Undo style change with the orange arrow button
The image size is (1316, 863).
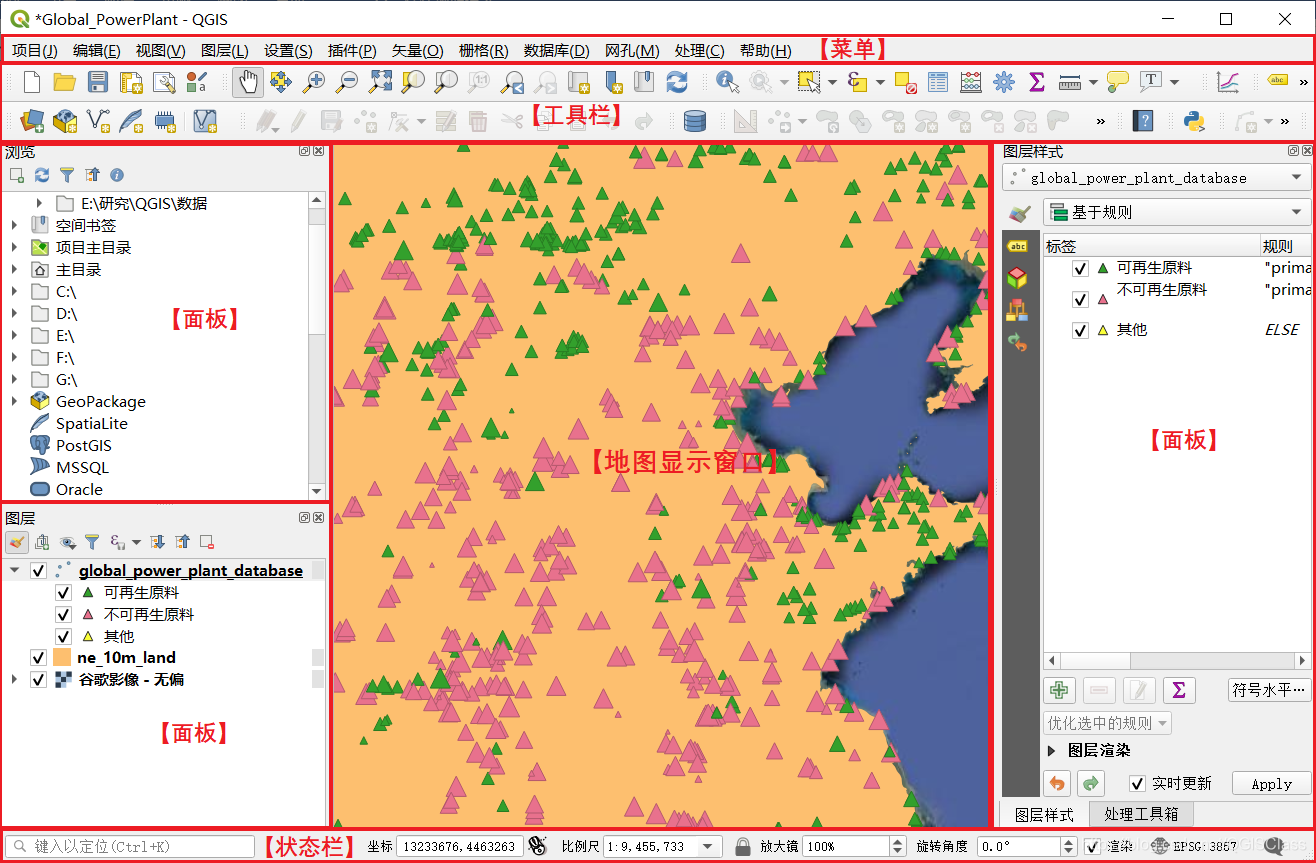pyautogui.click(x=1057, y=783)
